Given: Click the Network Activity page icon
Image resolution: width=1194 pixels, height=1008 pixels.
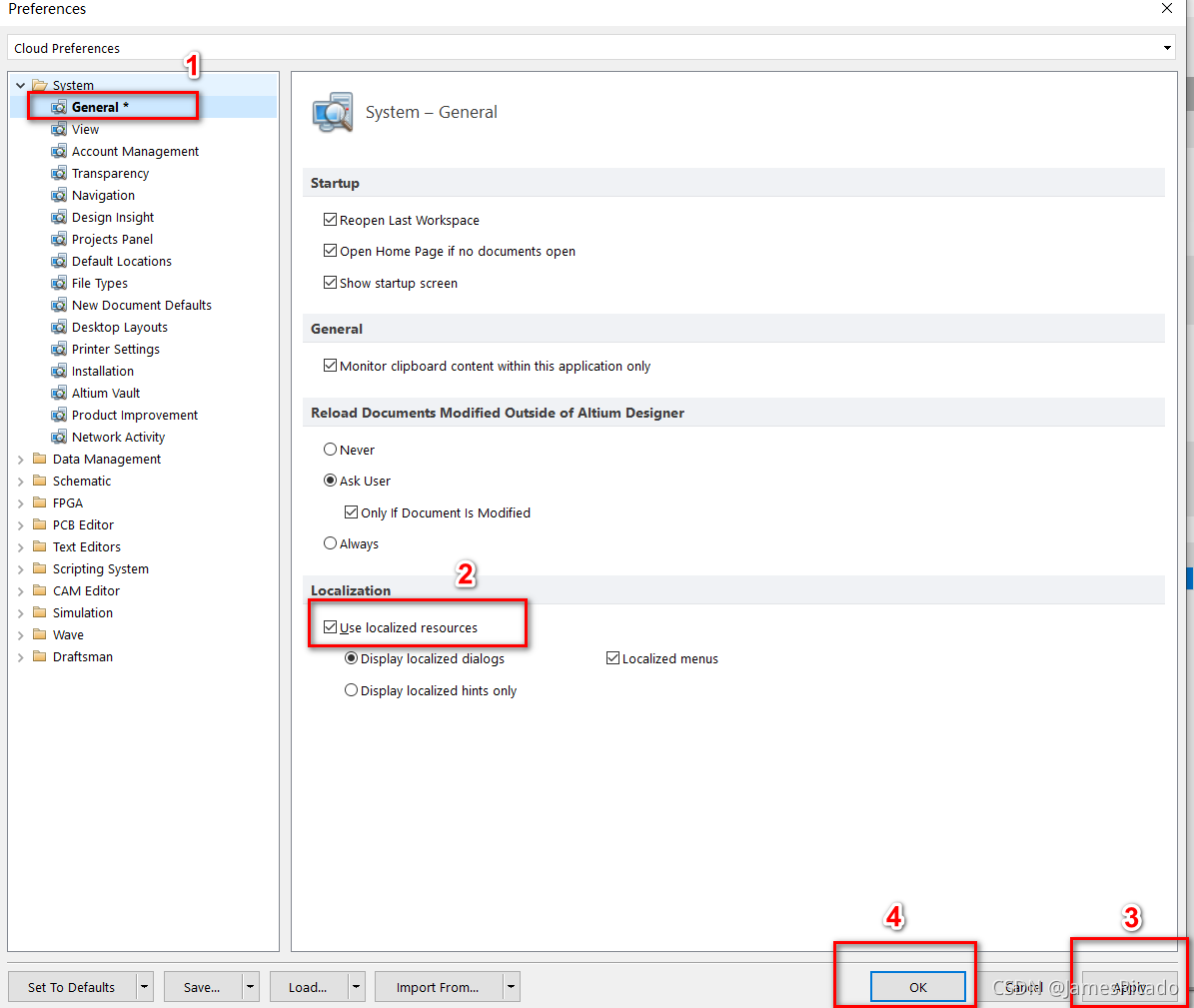Looking at the screenshot, I should 59,437.
